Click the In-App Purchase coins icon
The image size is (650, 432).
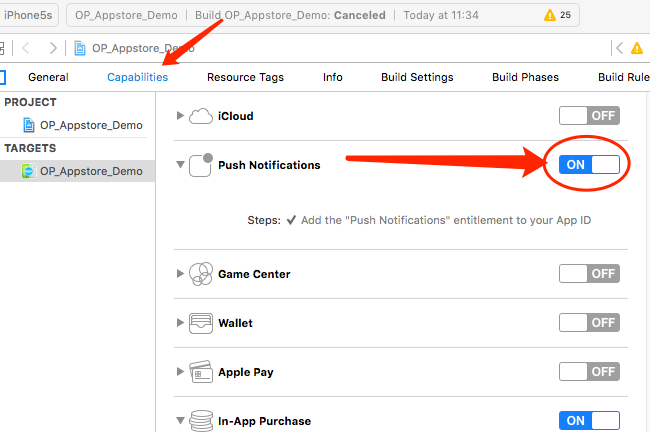201,420
